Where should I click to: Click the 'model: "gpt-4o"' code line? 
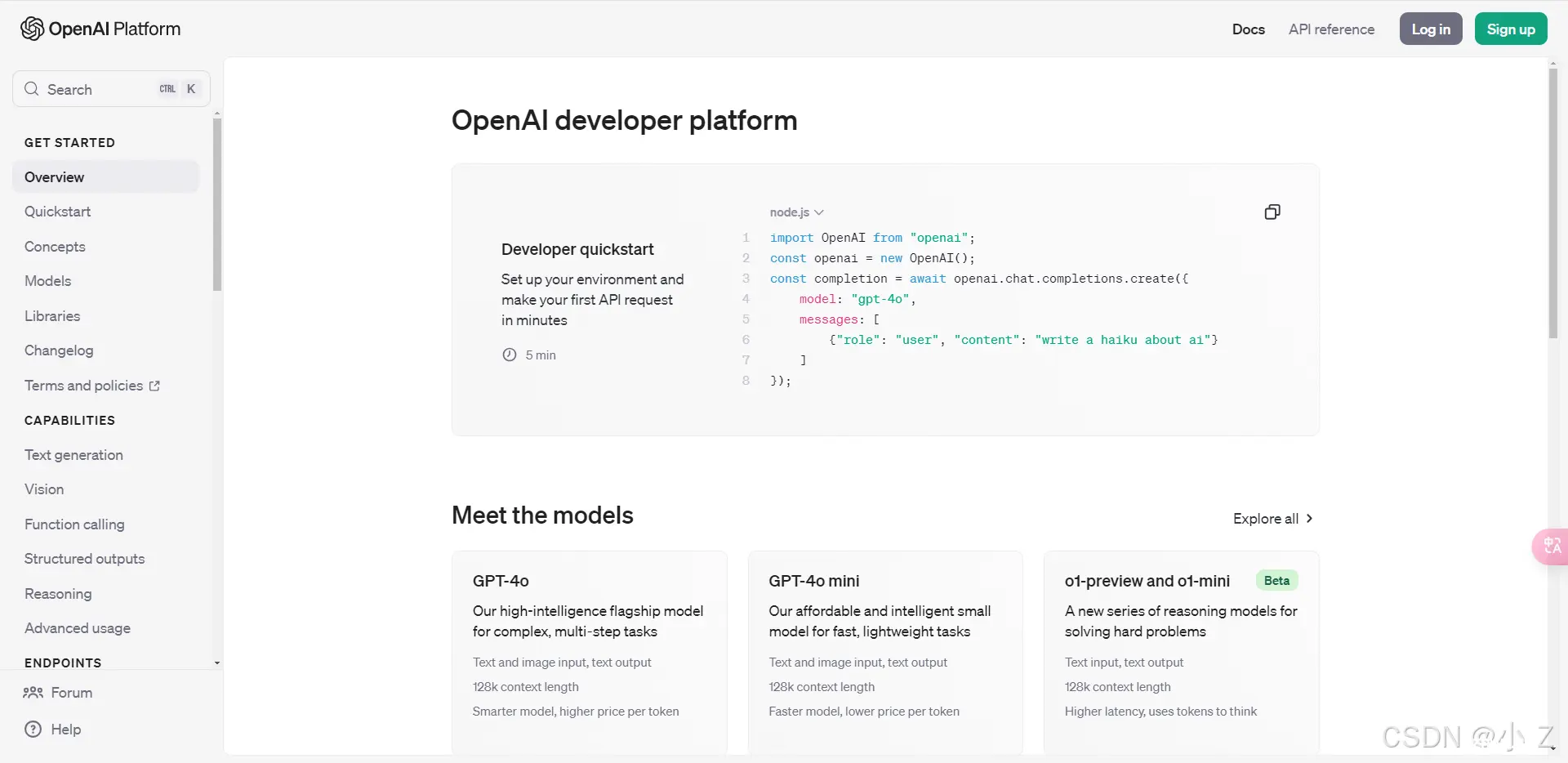point(857,299)
